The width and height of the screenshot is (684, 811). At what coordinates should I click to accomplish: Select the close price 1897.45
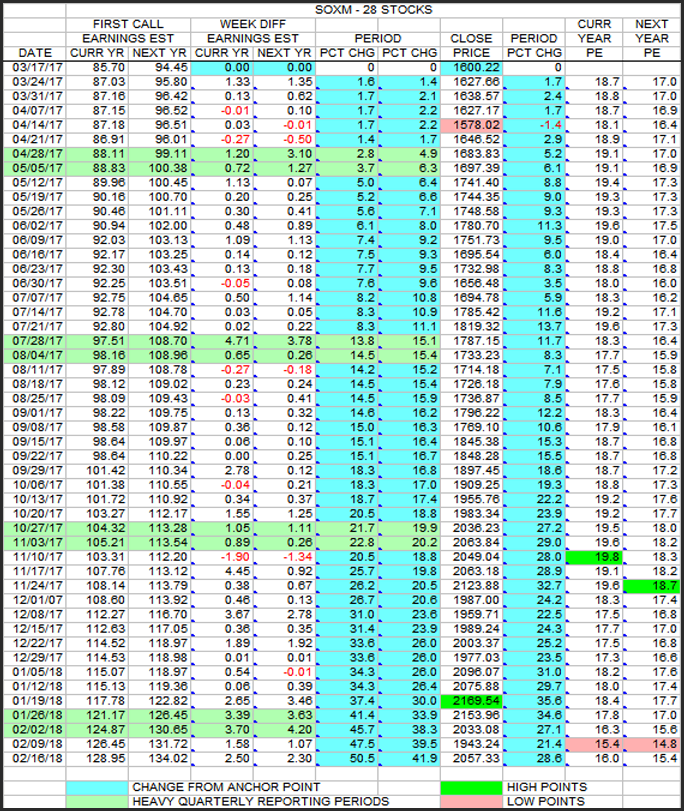(471, 471)
